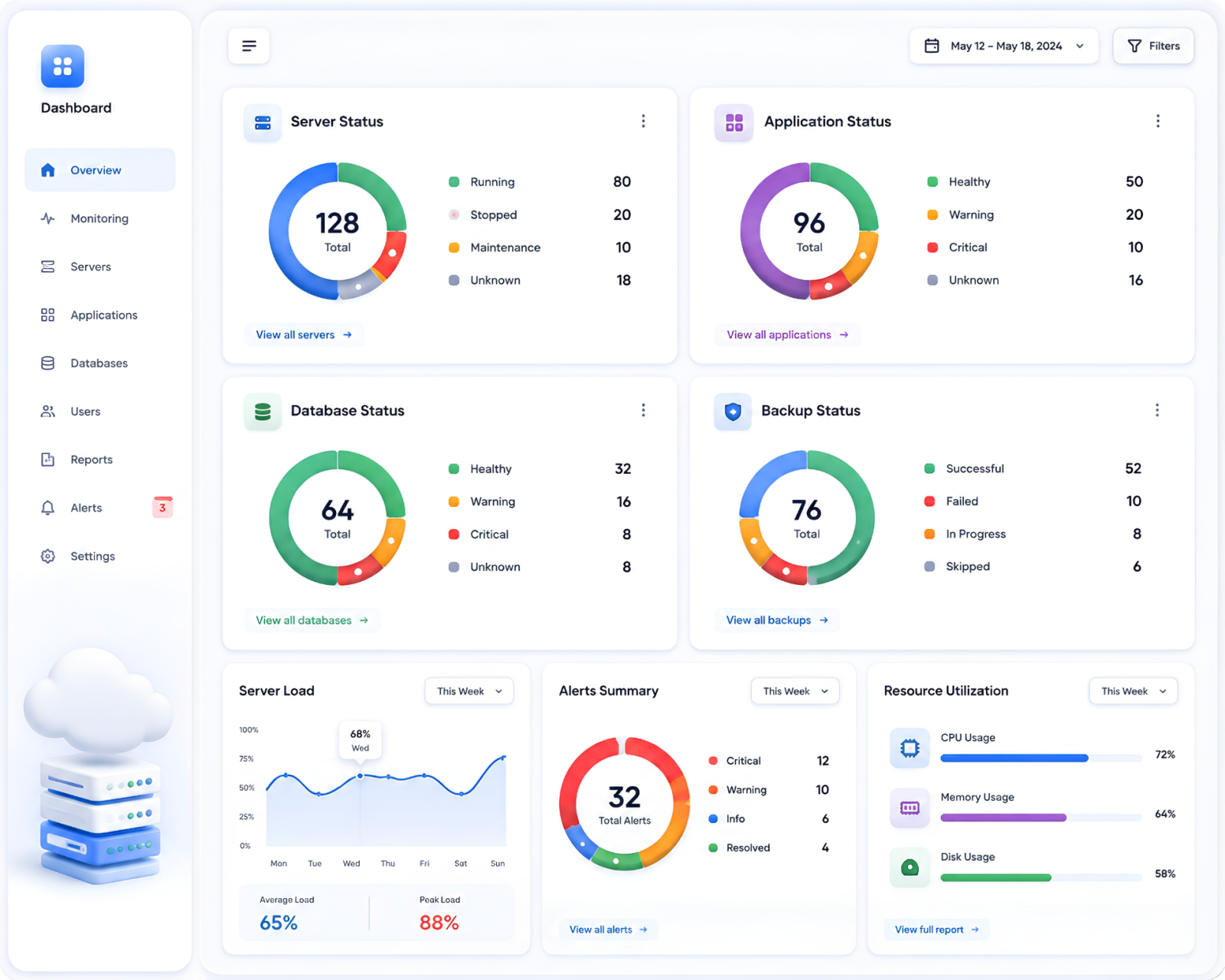Open Alerts Summary This Week dropdown
The height and width of the screenshot is (980, 1225).
795,691
